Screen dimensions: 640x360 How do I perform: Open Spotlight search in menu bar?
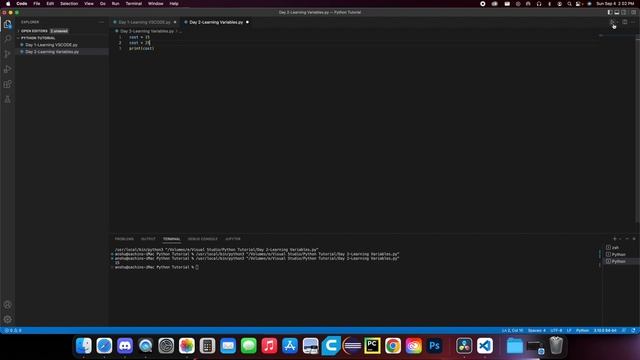point(569,4)
